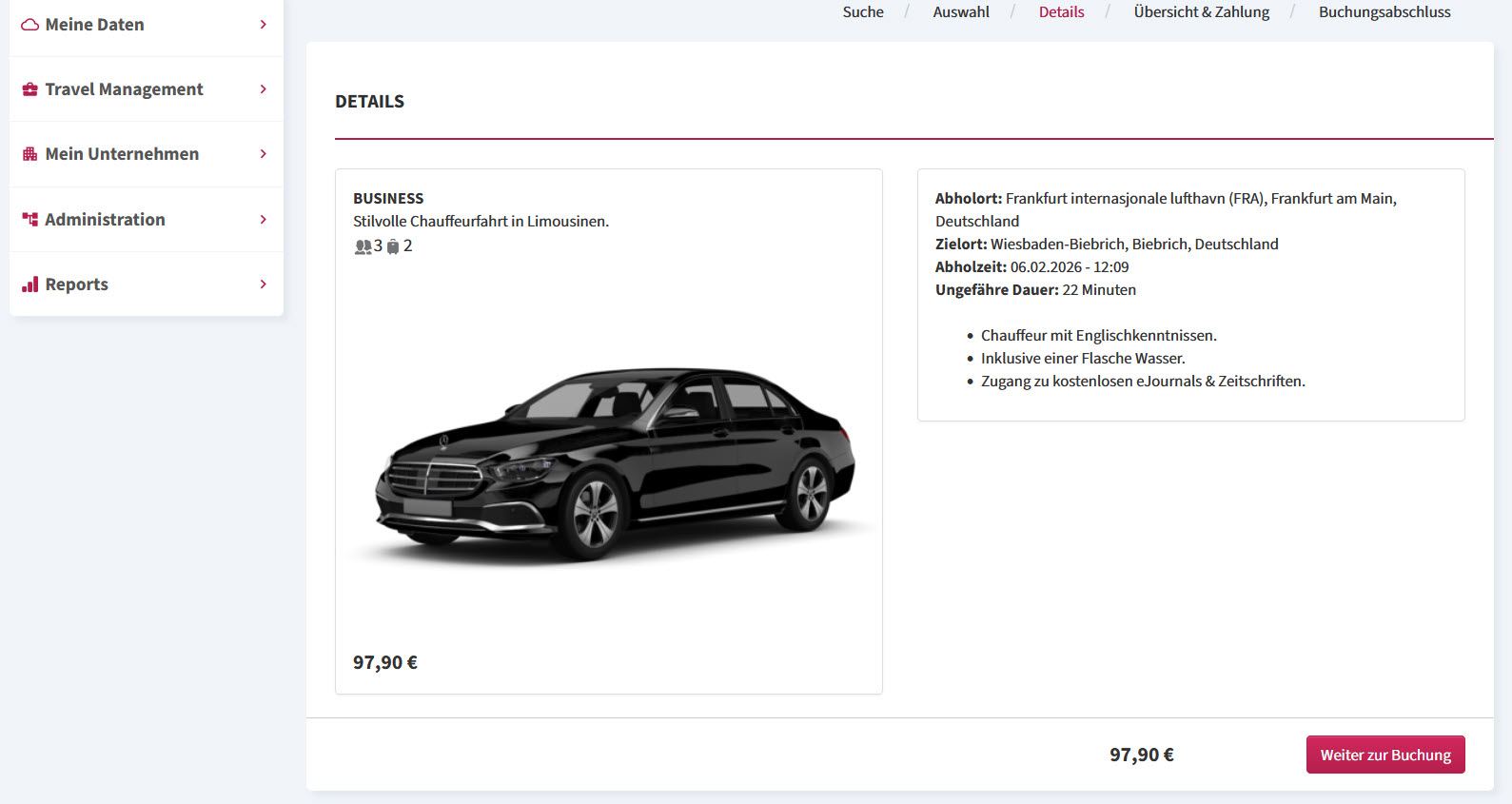
Task: Click the building icon beside Mein Unternehmen
Action: click(x=30, y=154)
